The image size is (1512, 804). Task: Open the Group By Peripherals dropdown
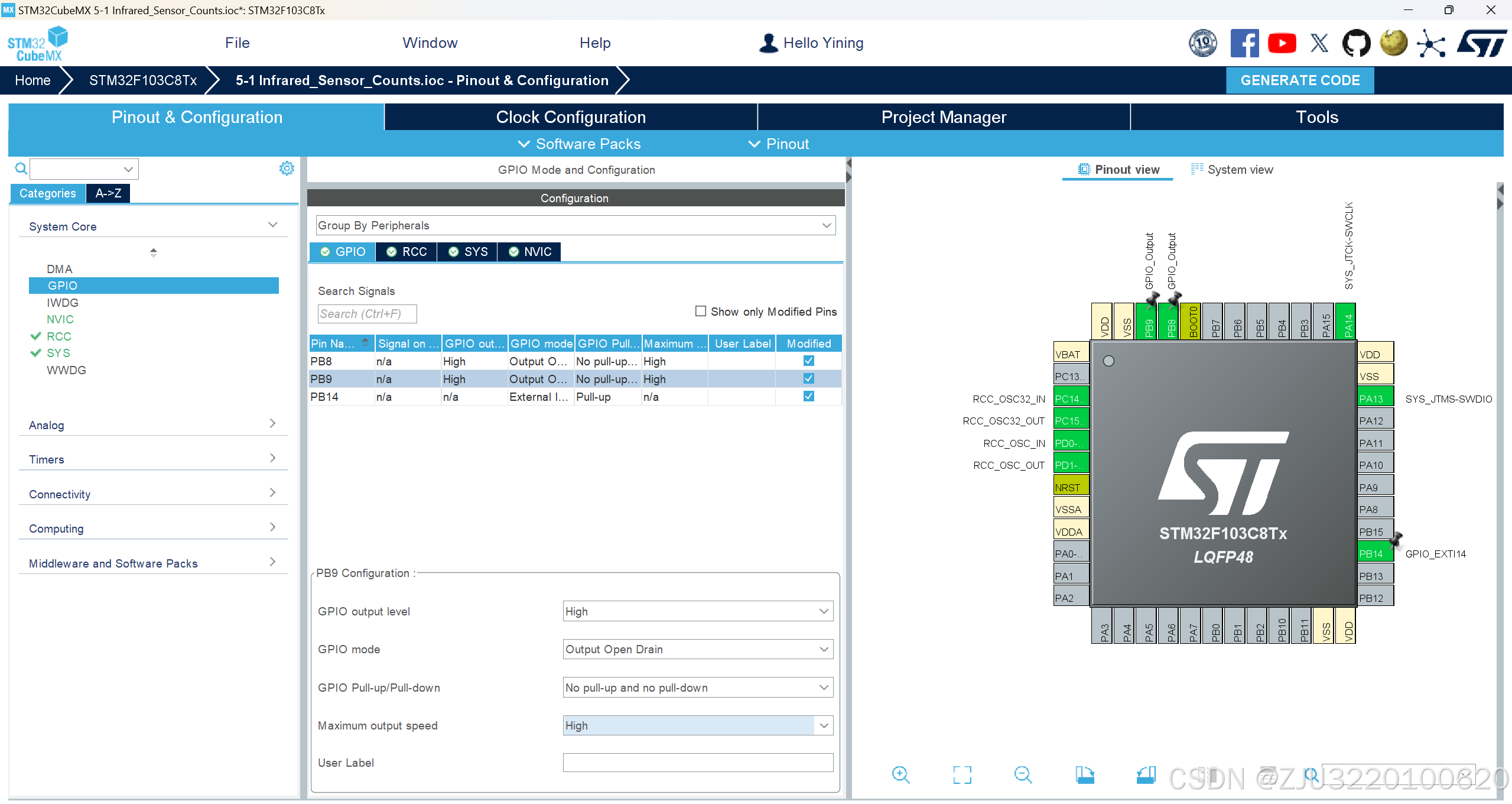(x=575, y=225)
